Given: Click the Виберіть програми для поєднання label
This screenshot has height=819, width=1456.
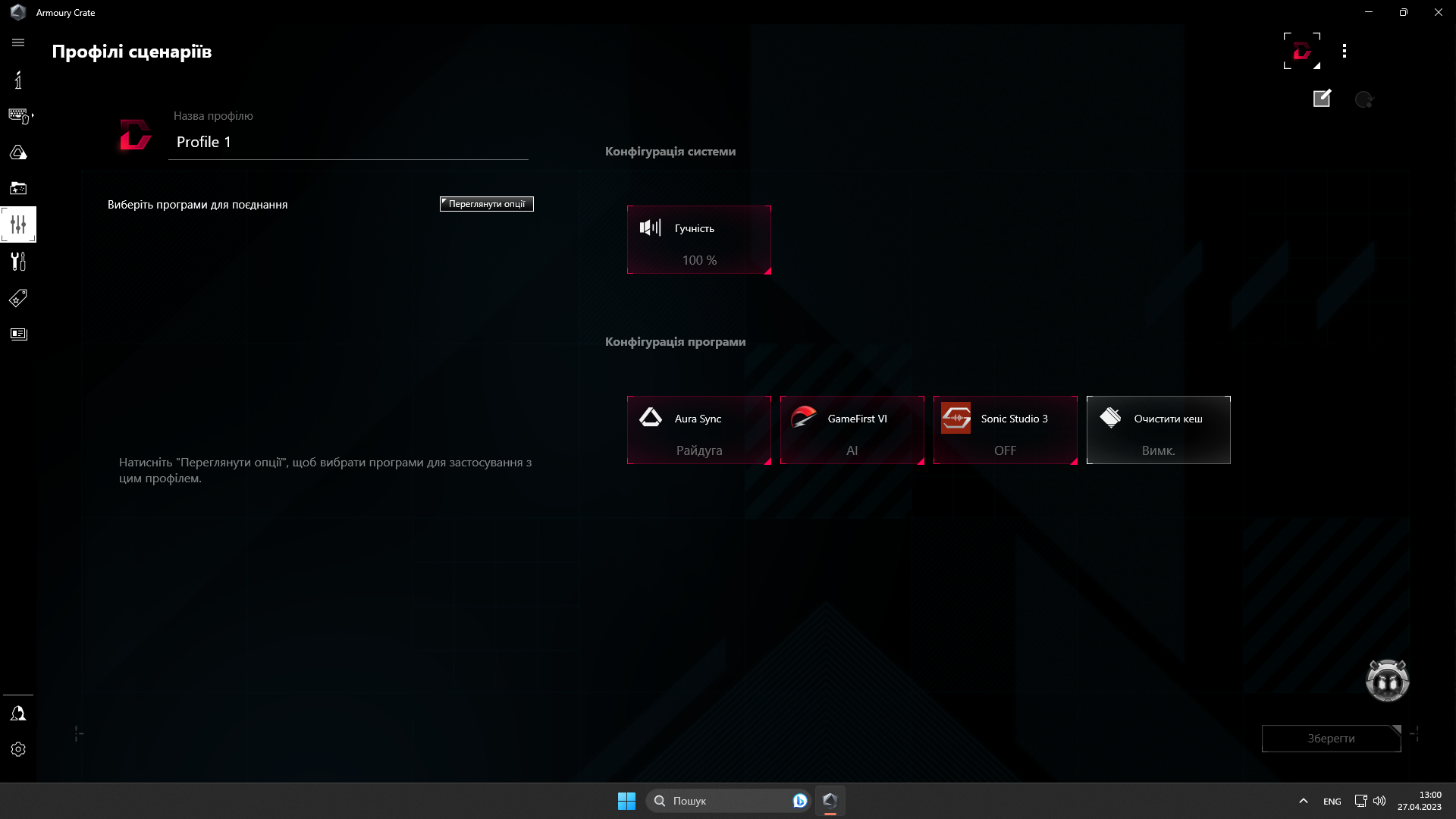Looking at the screenshot, I should tap(197, 205).
